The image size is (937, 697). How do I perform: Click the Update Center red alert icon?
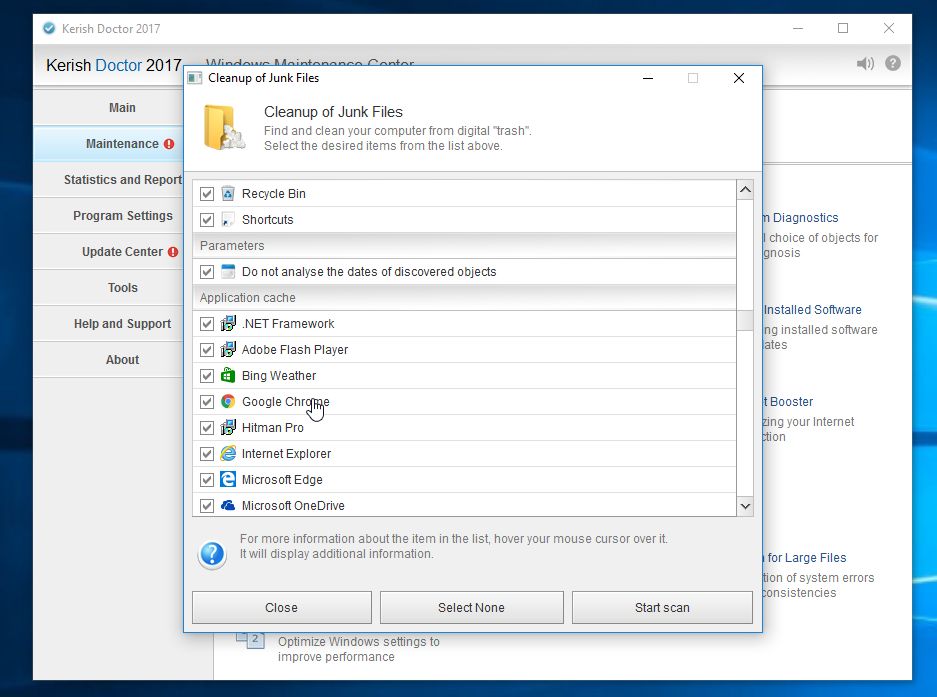click(173, 252)
